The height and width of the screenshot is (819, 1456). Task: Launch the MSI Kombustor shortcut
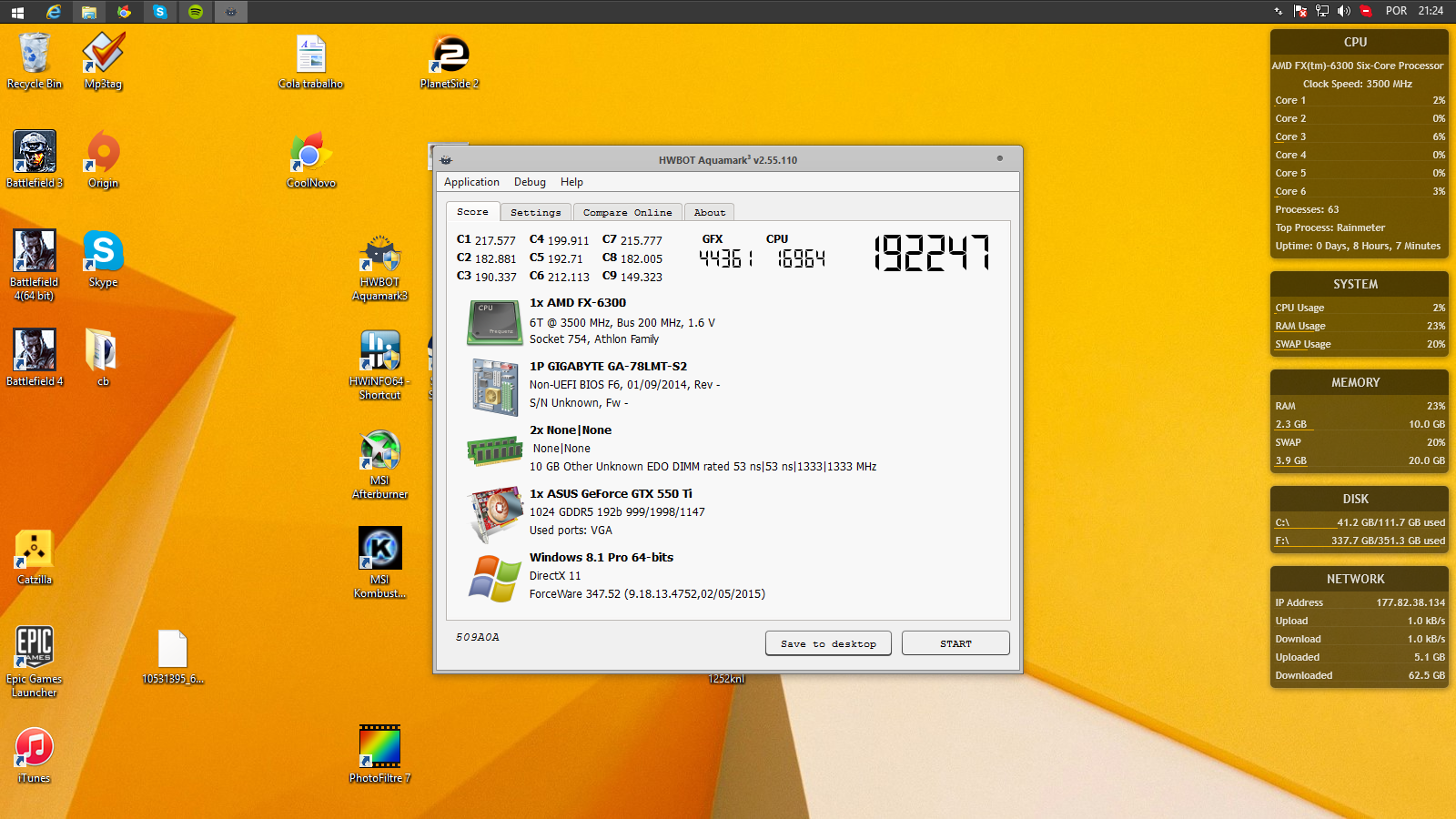click(x=379, y=563)
